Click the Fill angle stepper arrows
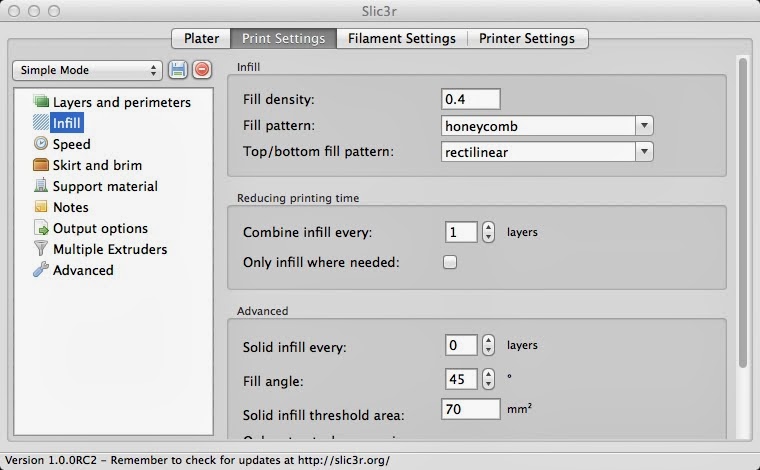The image size is (760, 470). pyautogui.click(x=488, y=379)
